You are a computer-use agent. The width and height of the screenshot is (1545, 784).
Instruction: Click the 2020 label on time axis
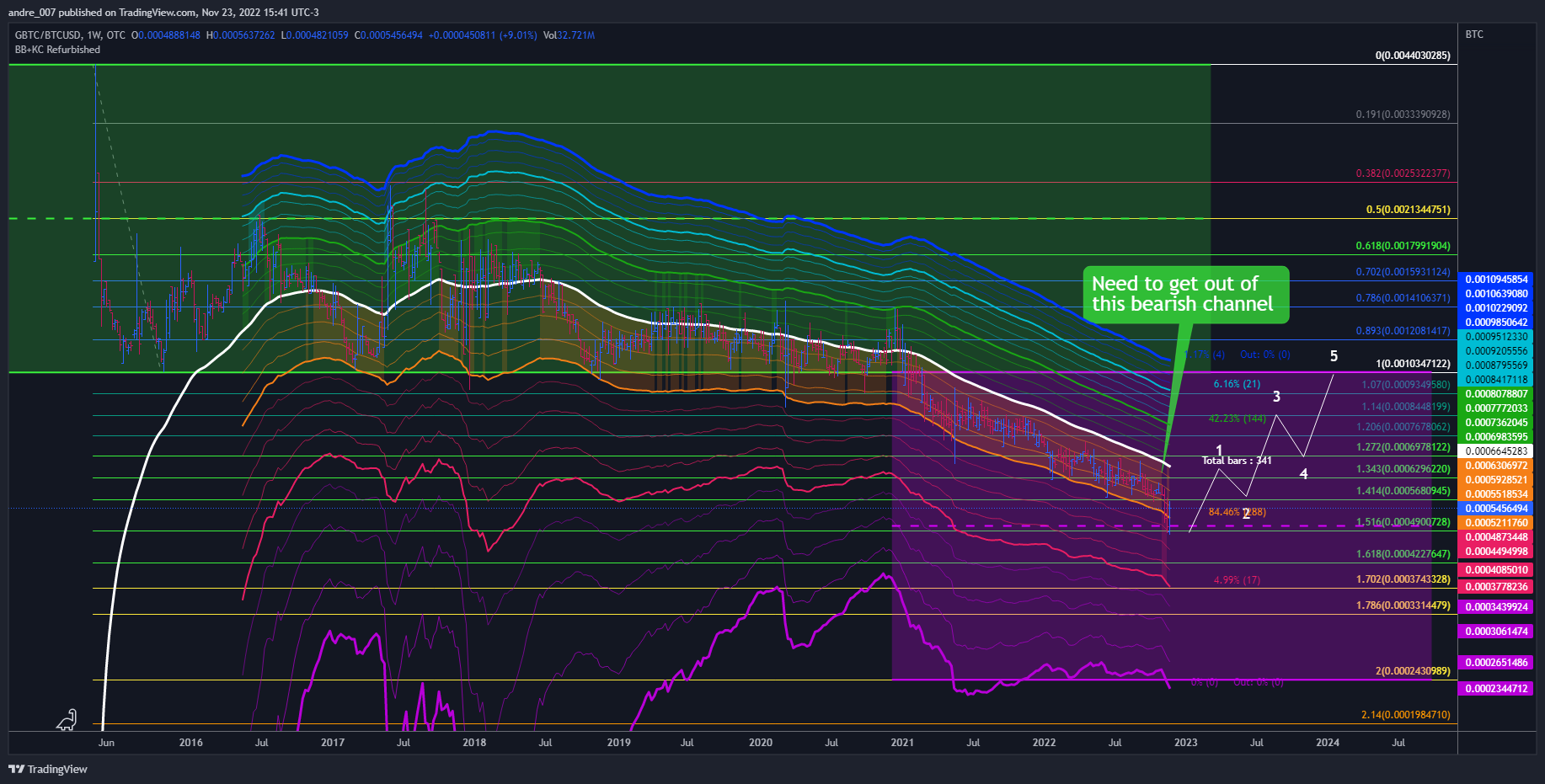(761, 743)
